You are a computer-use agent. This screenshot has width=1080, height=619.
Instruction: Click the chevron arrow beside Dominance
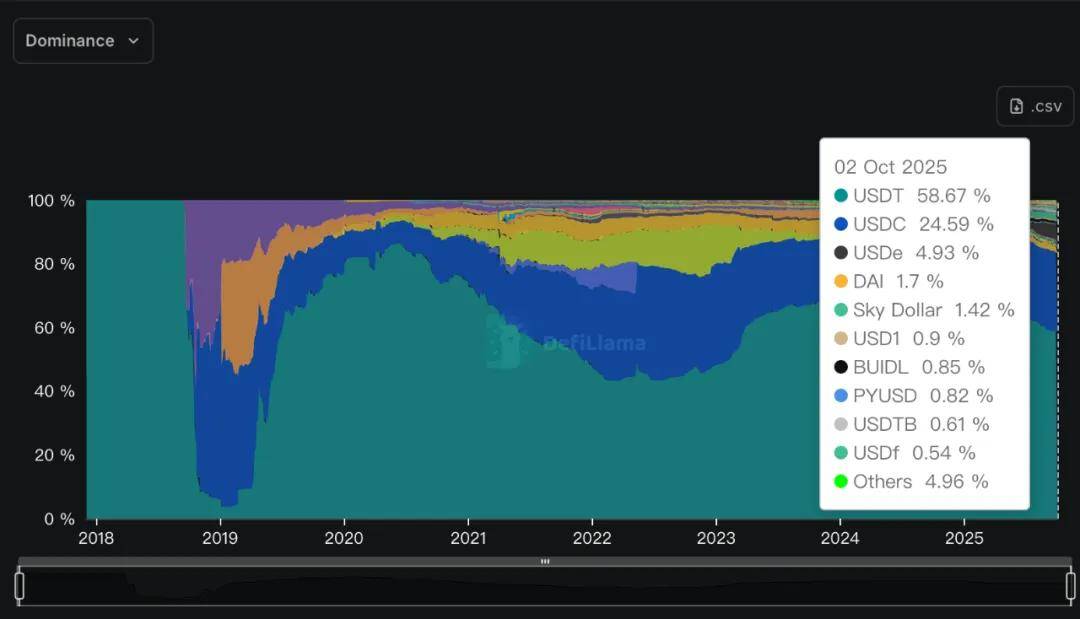pos(134,41)
